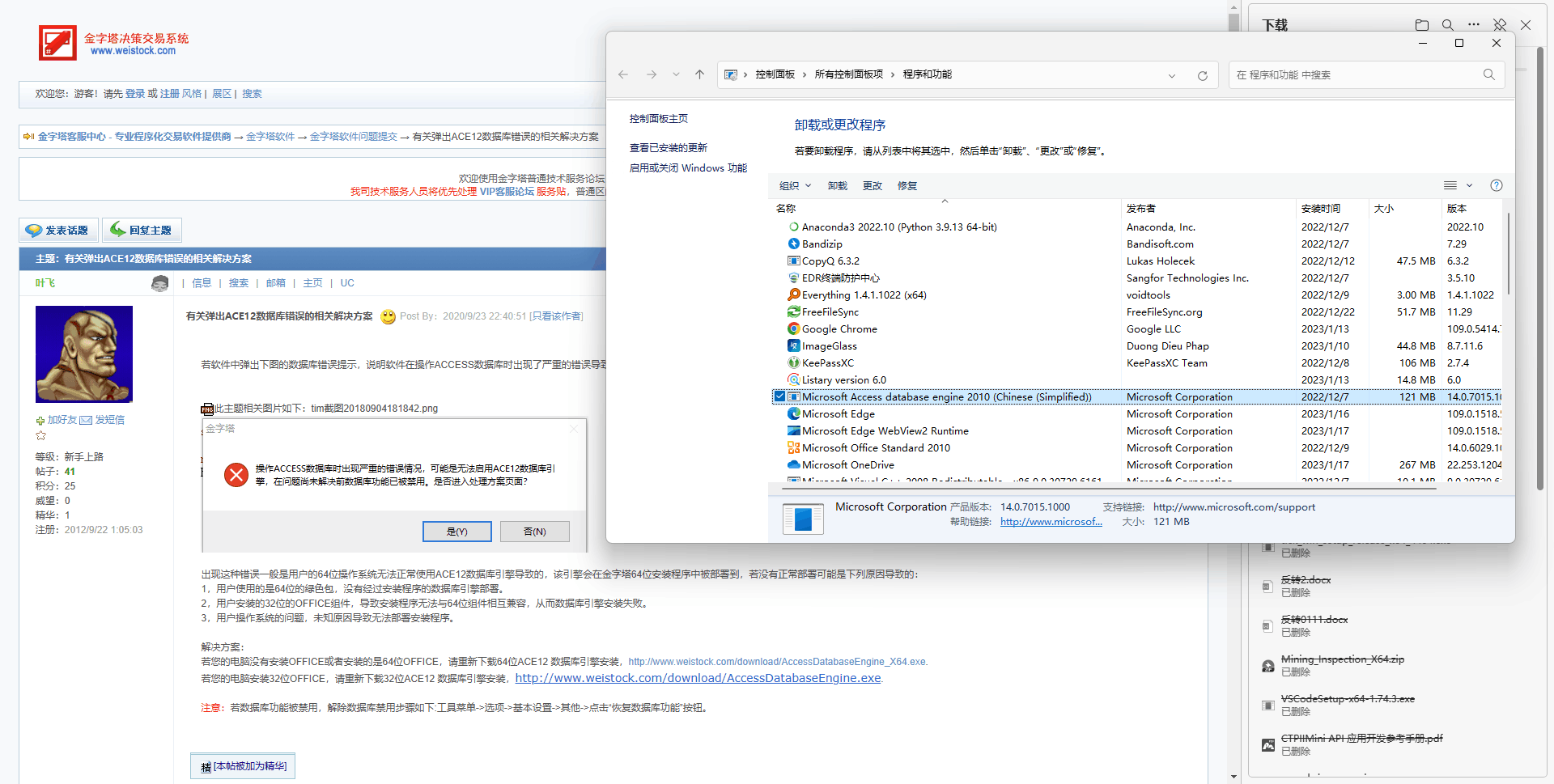
Task: Open the help question mark icon
Action: (1497, 185)
